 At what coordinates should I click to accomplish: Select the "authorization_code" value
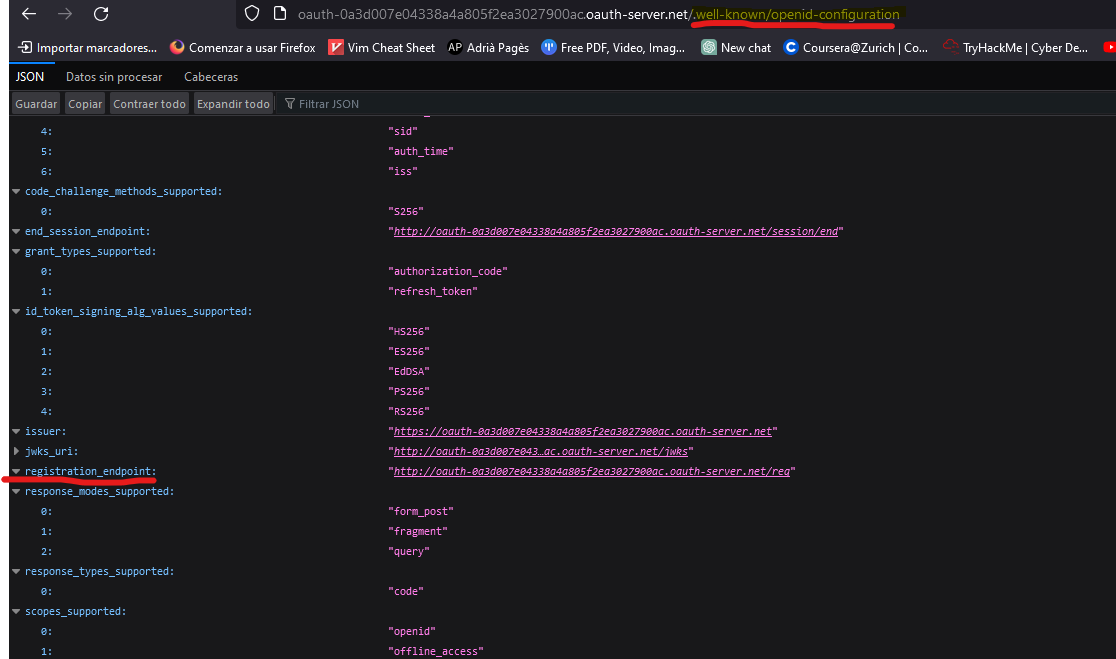448,271
